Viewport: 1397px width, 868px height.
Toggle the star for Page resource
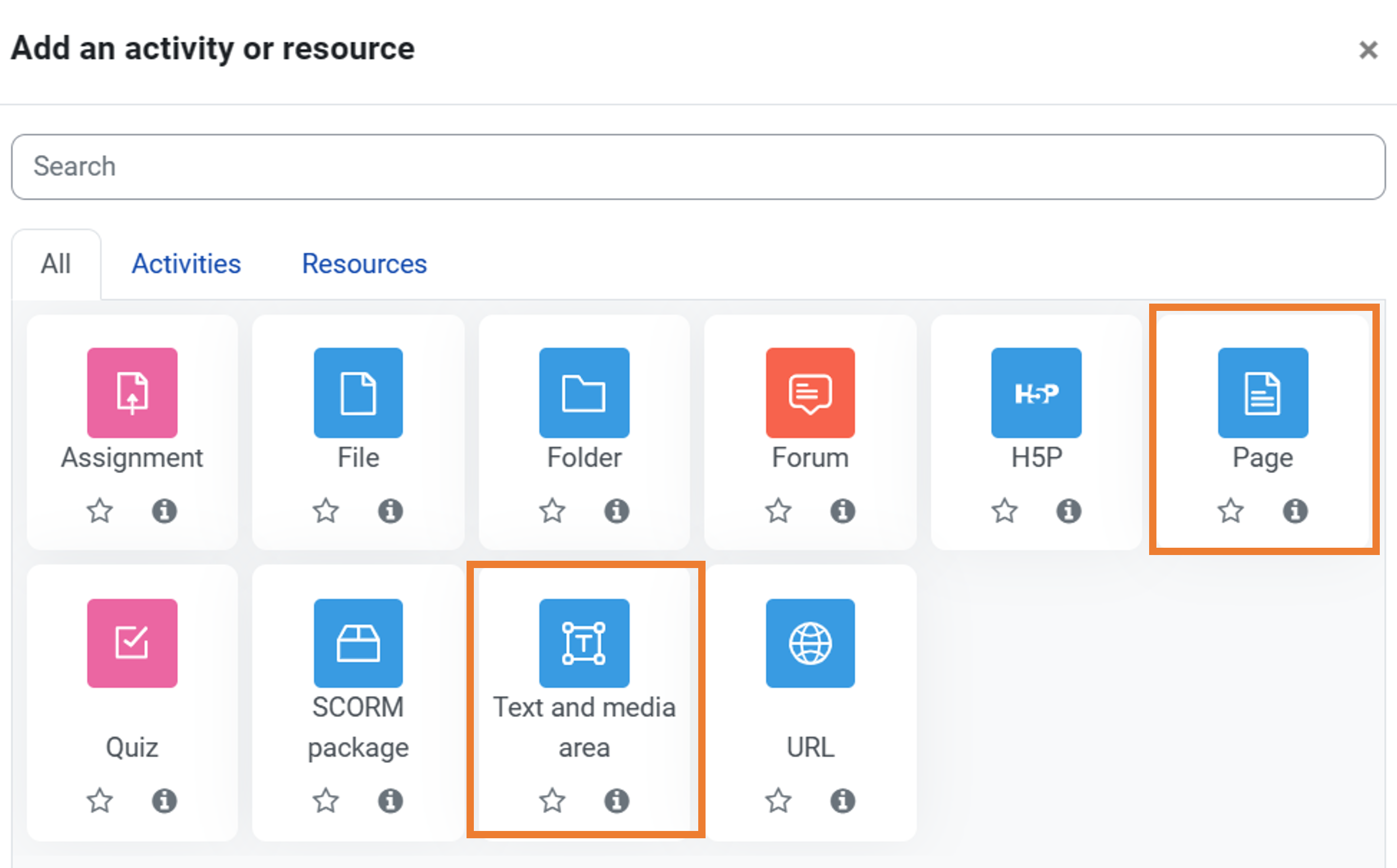pyautogui.click(x=1231, y=510)
